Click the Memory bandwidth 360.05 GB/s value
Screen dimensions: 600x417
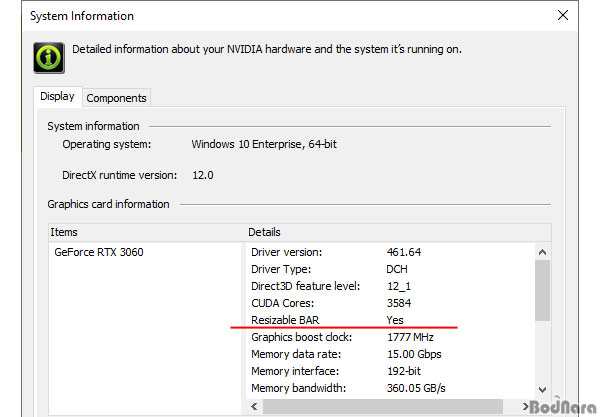coord(416,388)
